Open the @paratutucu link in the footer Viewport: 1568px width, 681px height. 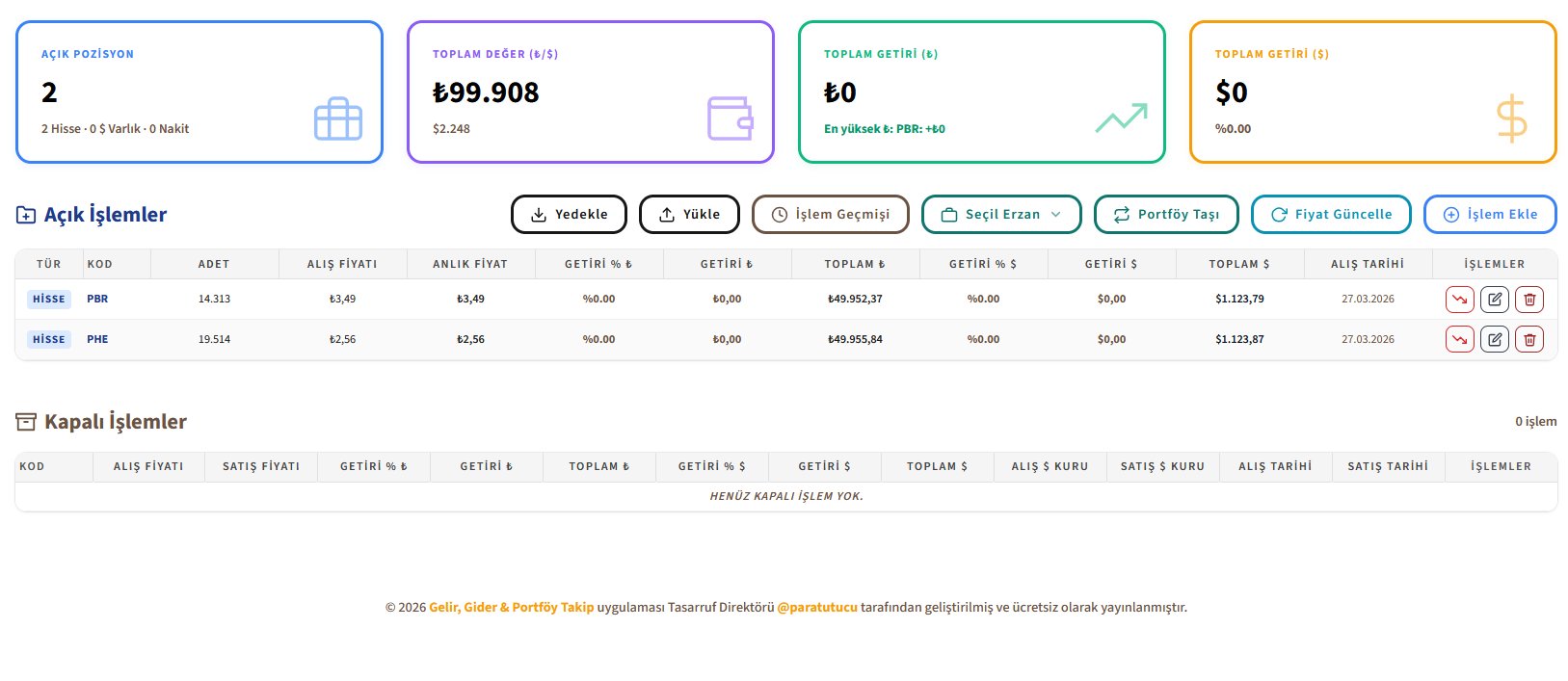pos(816,608)
